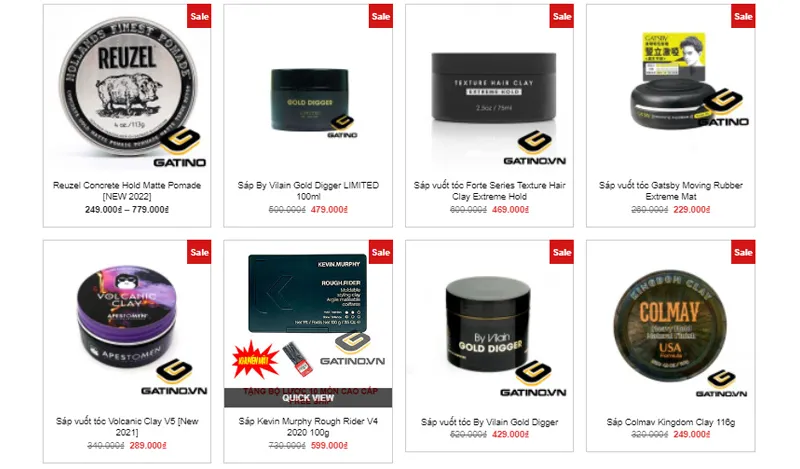Viewport: 800px width, 469px height.
Task: Go to Sáp vuốt tóc Volcanic Clay V5 link
Action: pyautogui.click(x=127, y=427)
